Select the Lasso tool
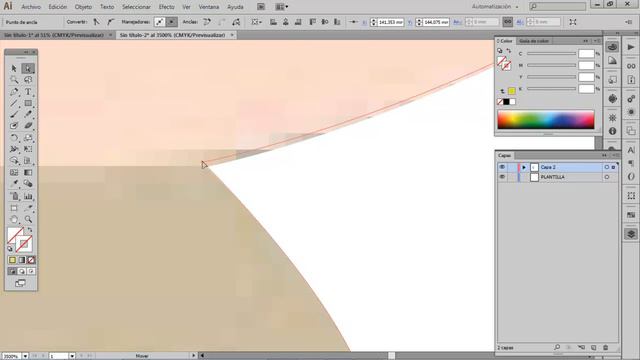Image resolution: width=640 pixels, height=360 pixels. tap(28, 80)
